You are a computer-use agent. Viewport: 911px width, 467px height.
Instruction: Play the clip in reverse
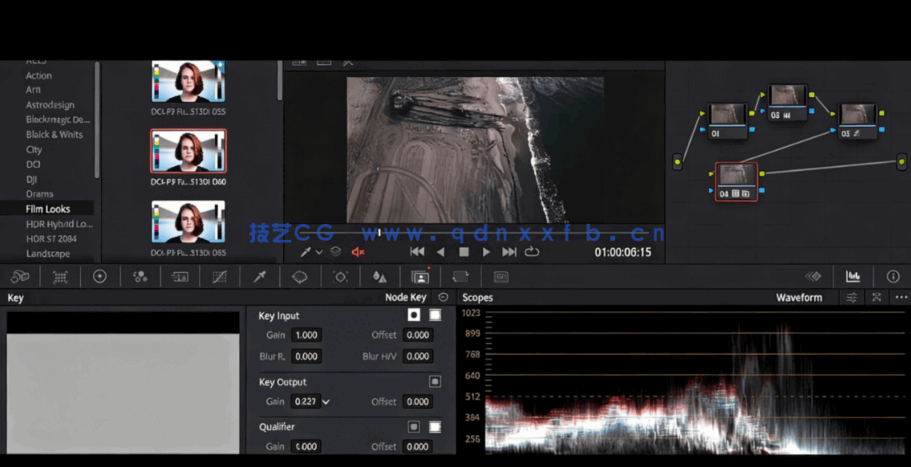point(440,252)
